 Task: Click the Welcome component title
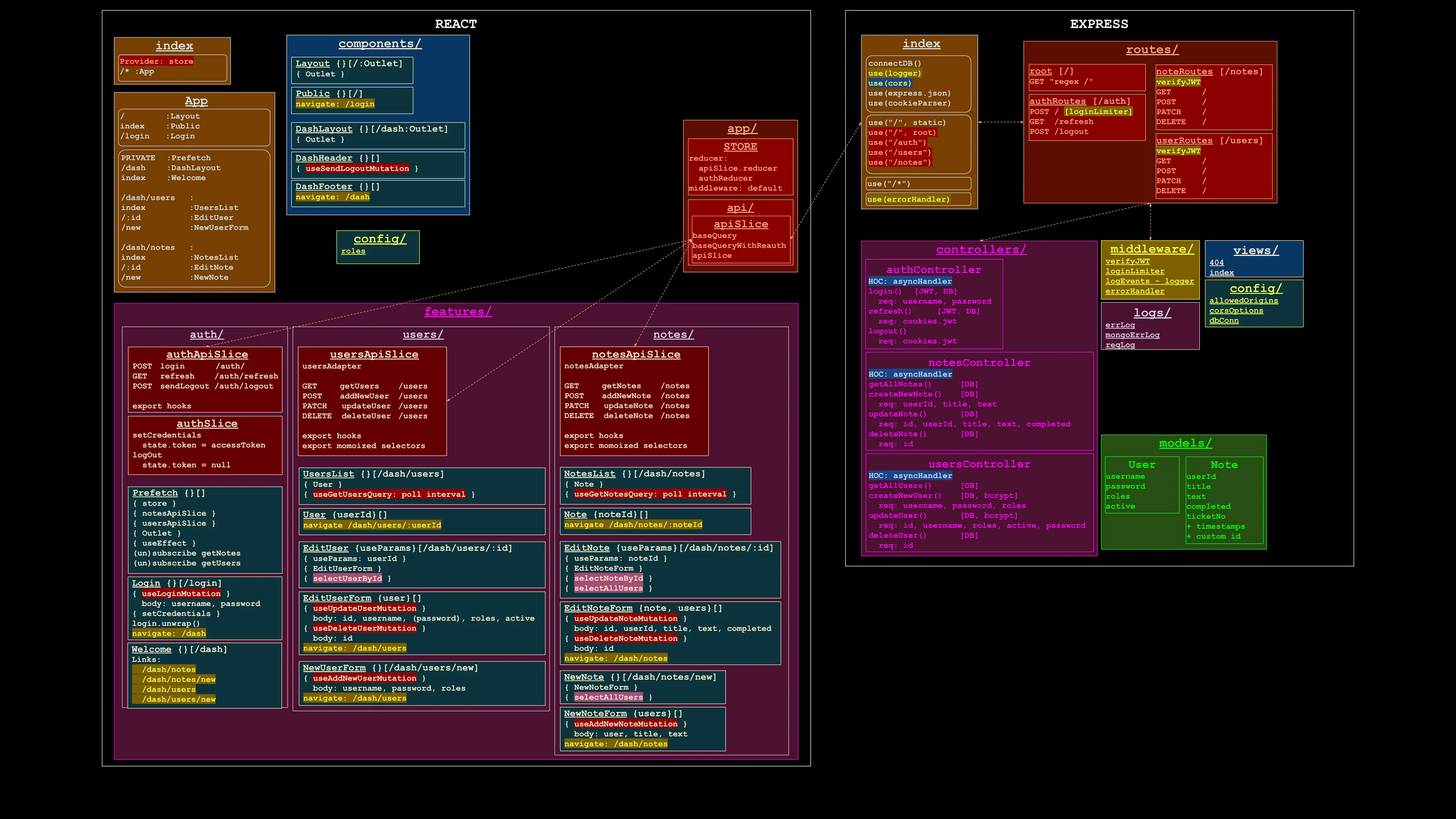[x=152, y=649]
